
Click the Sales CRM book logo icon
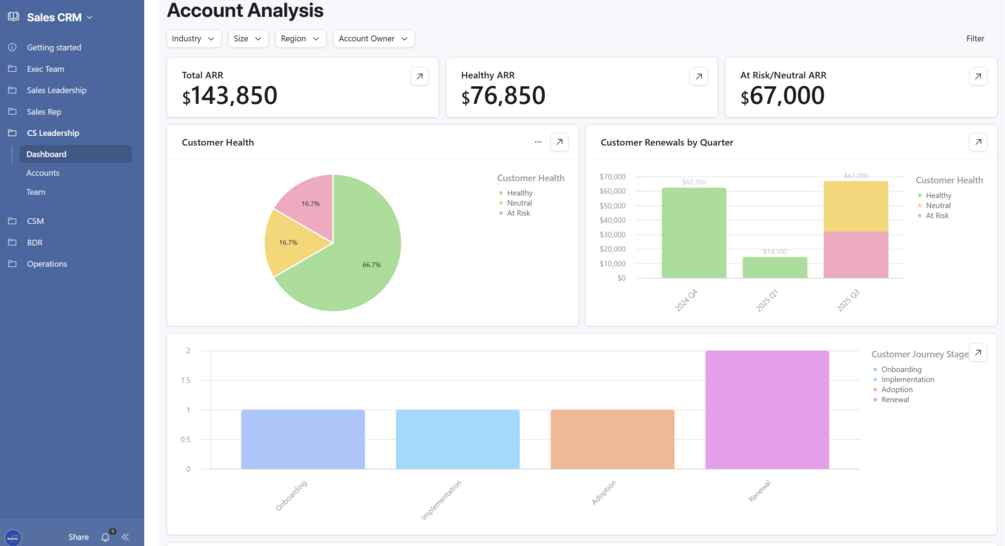[x=13, y=17]
